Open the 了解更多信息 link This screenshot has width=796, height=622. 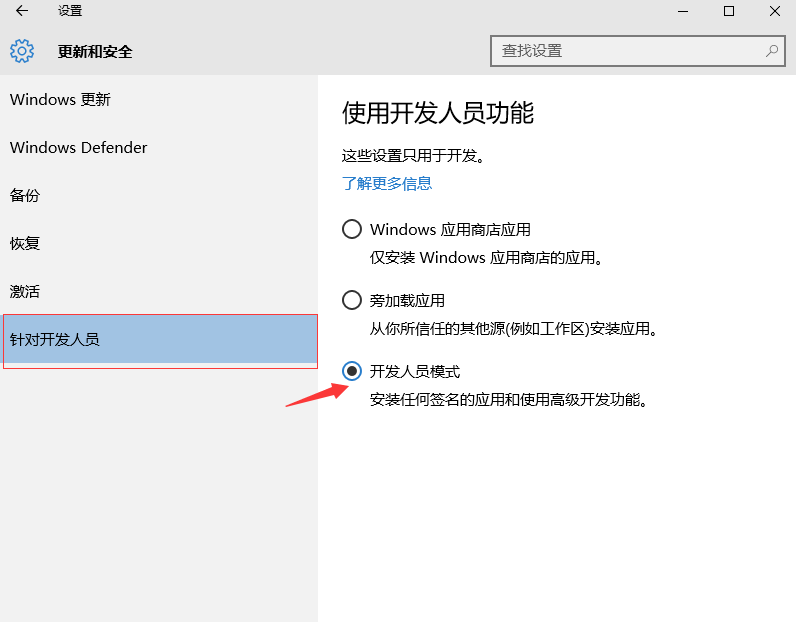tap(387, 183)
